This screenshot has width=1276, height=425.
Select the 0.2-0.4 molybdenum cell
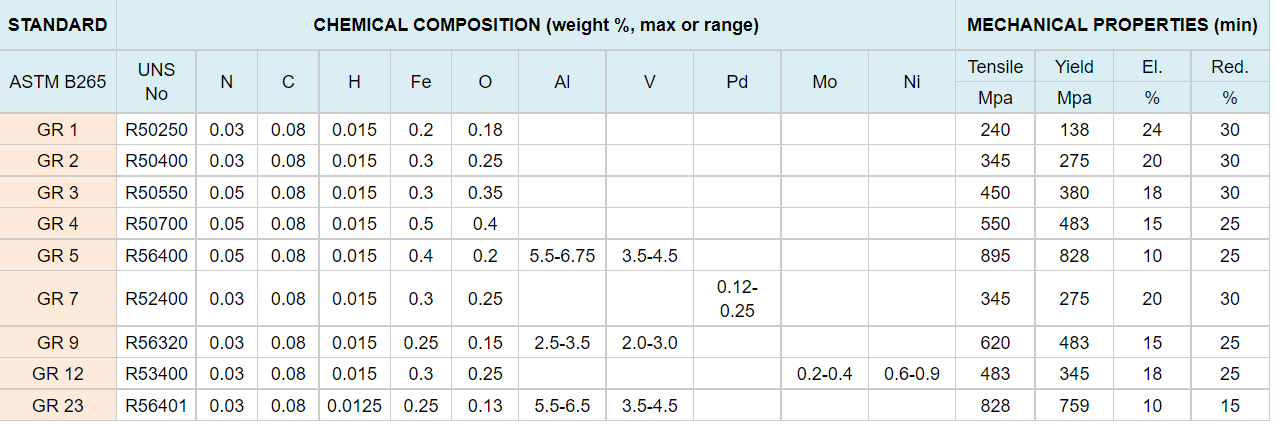[825, 374]
